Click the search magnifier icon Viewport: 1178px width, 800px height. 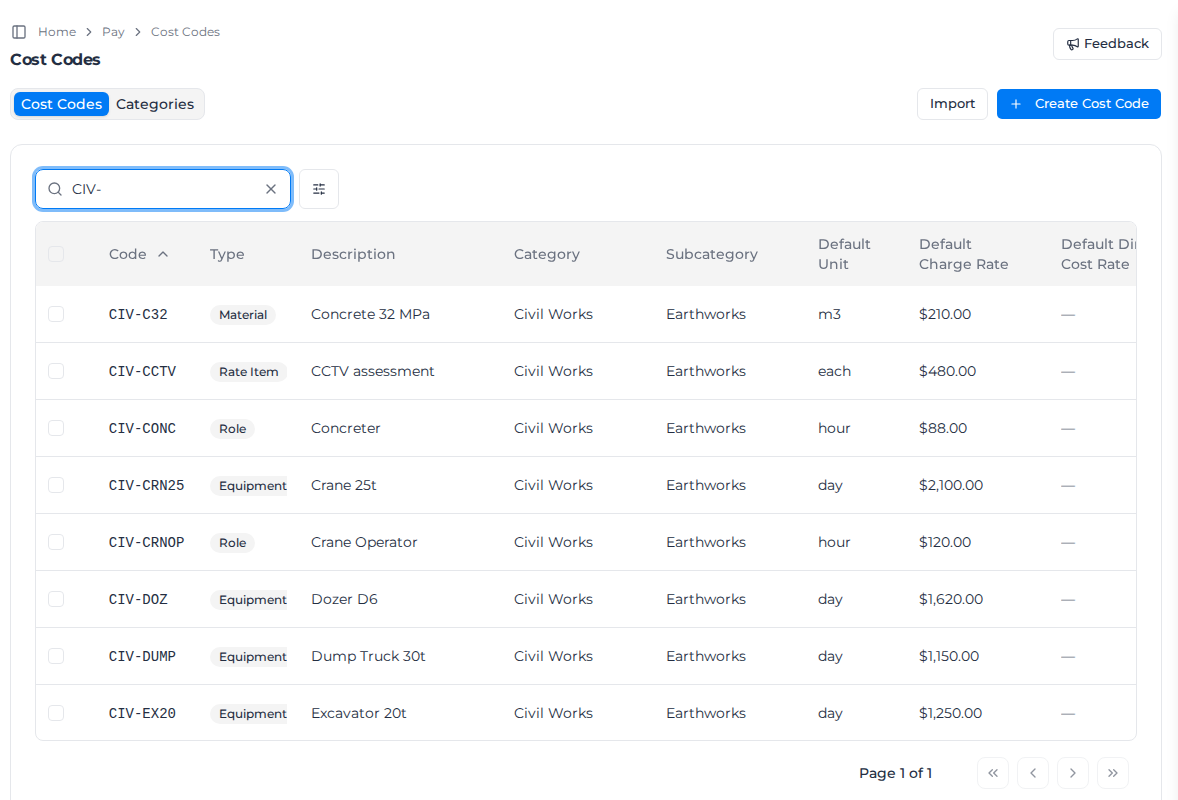[x=55, y=189]
